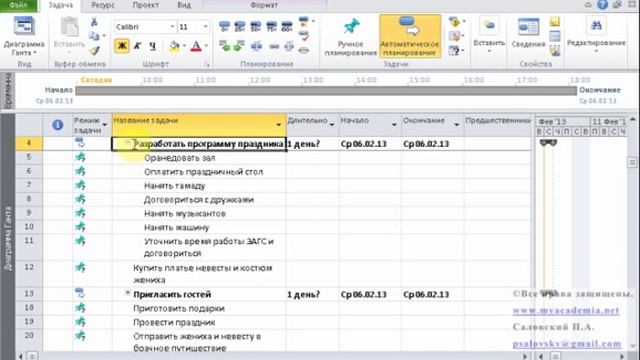Click the vertical scrollbar thumb

[x=632, y=162]
